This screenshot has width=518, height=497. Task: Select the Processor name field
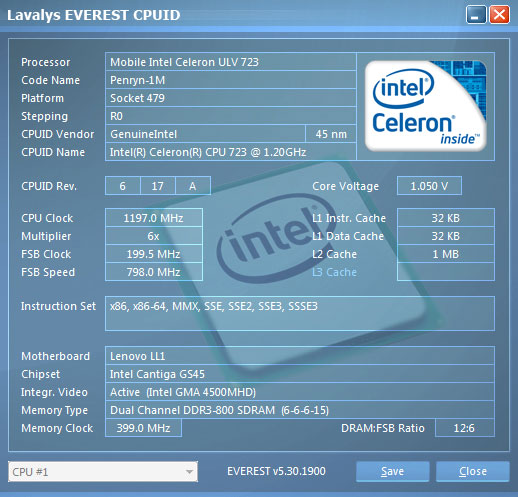click(x=231, y=62)
